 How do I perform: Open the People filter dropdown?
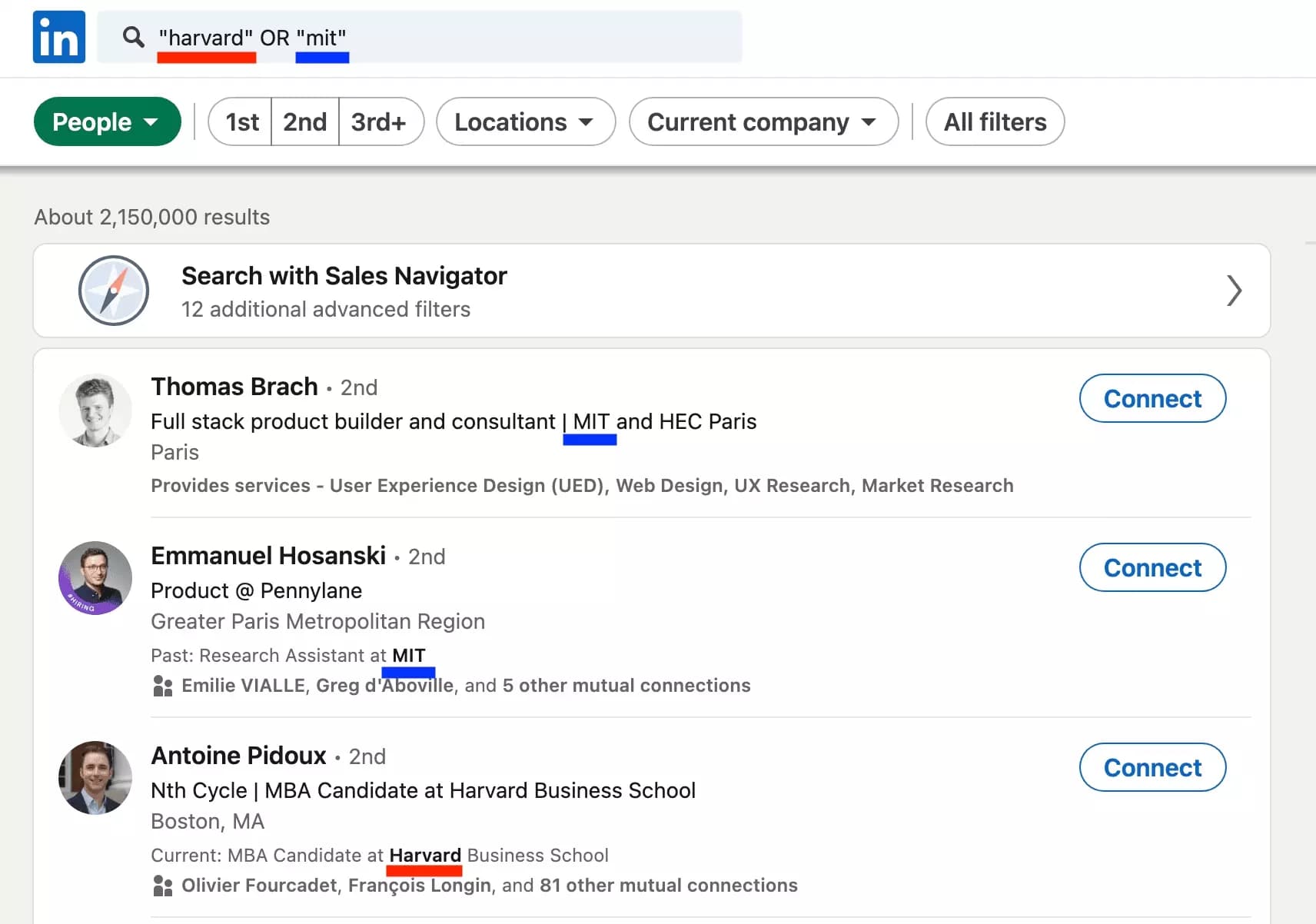[107, 121]
